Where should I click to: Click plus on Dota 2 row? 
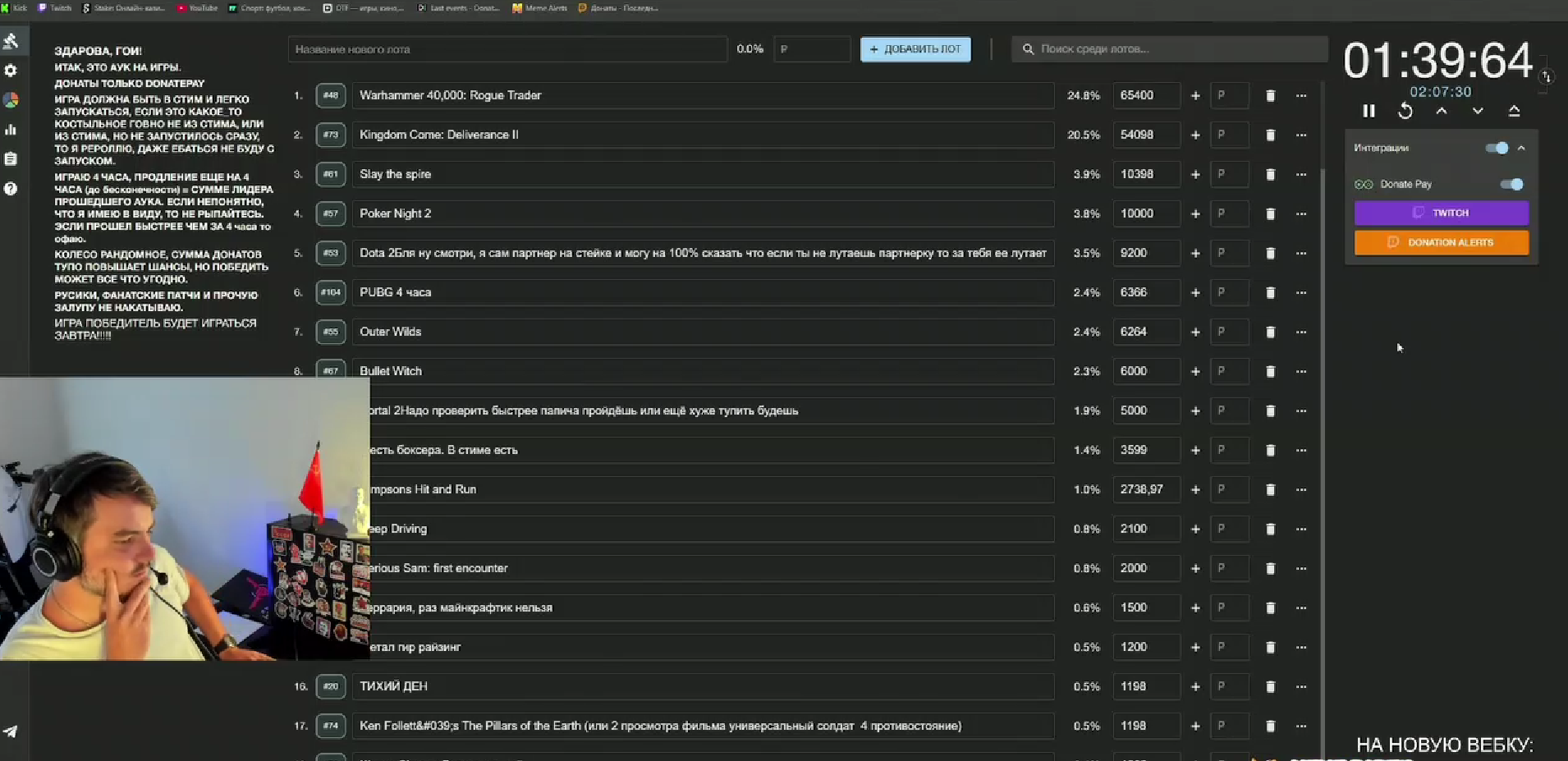pos(1195,253)
